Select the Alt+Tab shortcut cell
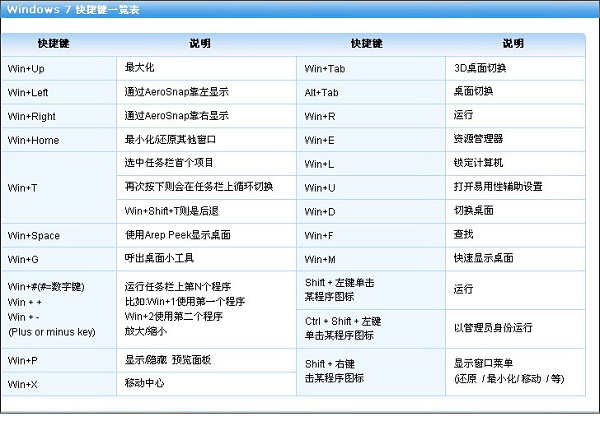 pyautogui.click(x=322, y=92)
